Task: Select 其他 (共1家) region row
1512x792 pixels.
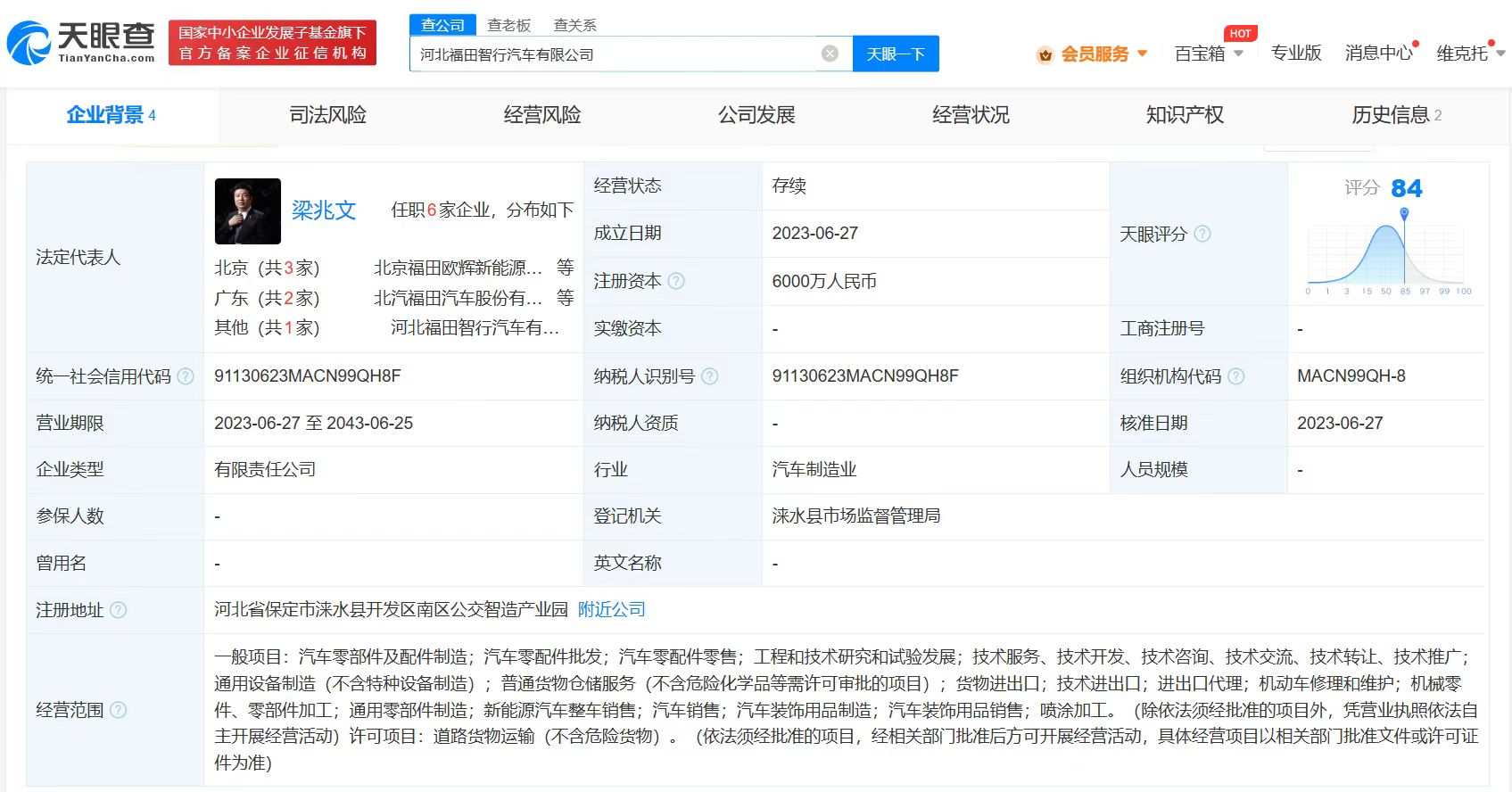Action: pyautogui.click(x=267, y=328)
